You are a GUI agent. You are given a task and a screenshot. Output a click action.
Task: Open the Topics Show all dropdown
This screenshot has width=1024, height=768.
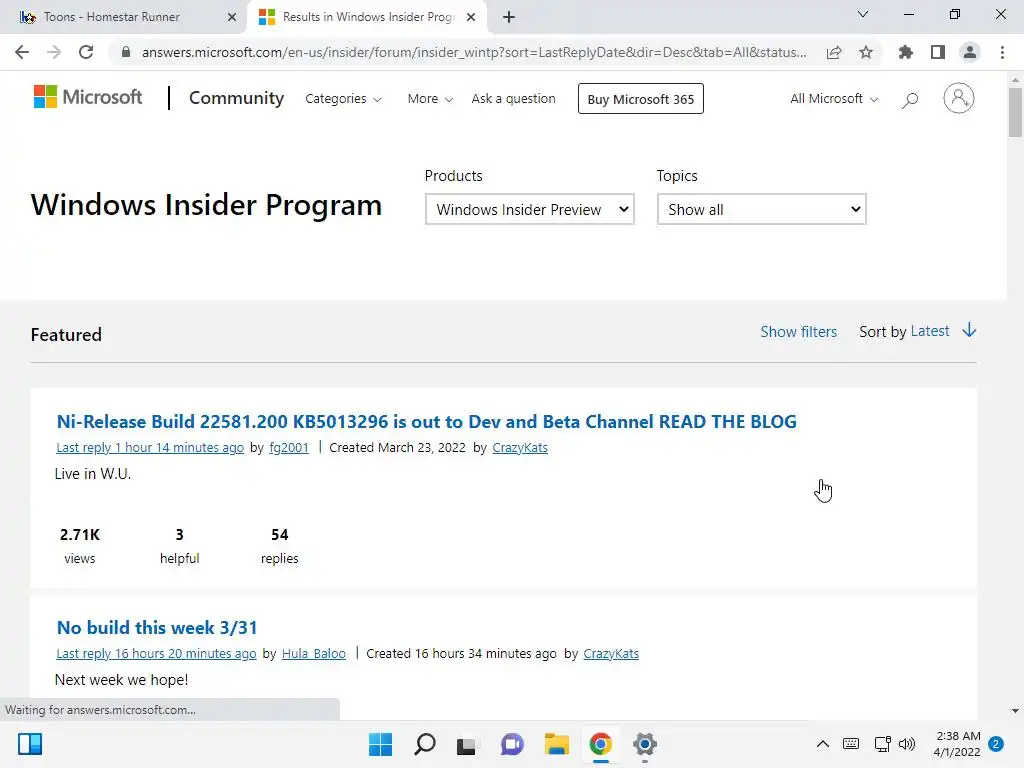click(x=761, y=209)
